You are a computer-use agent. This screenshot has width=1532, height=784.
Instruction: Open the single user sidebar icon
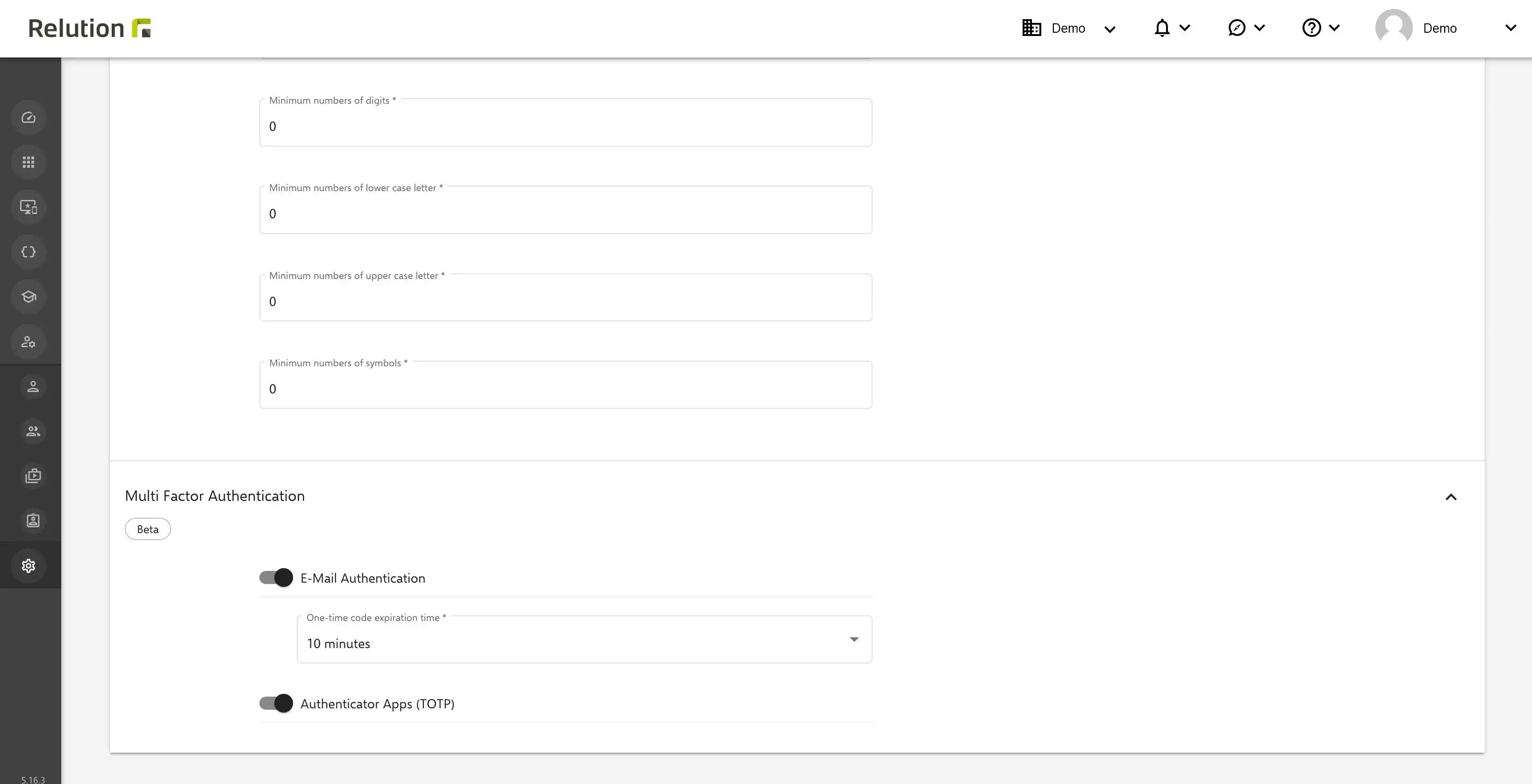pyautogui.click(x=33, y=386)
